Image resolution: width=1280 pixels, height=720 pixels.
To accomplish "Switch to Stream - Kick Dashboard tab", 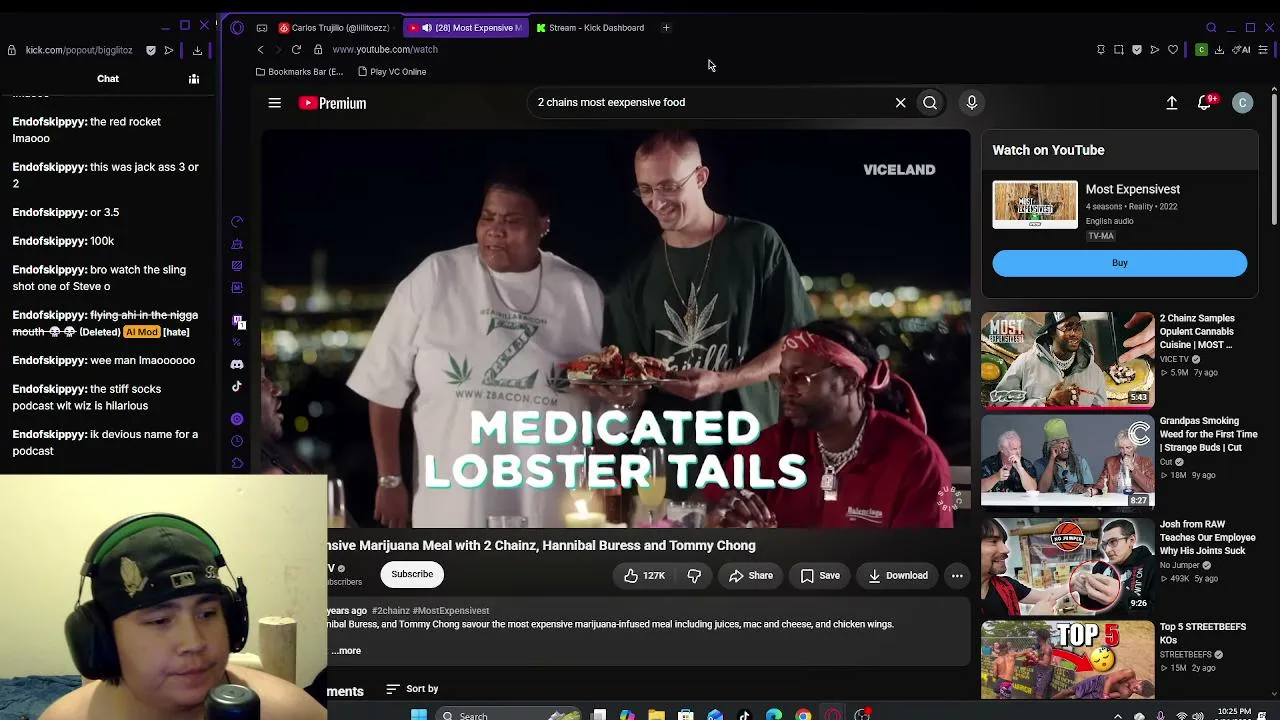I will click(x=590, y=28).
